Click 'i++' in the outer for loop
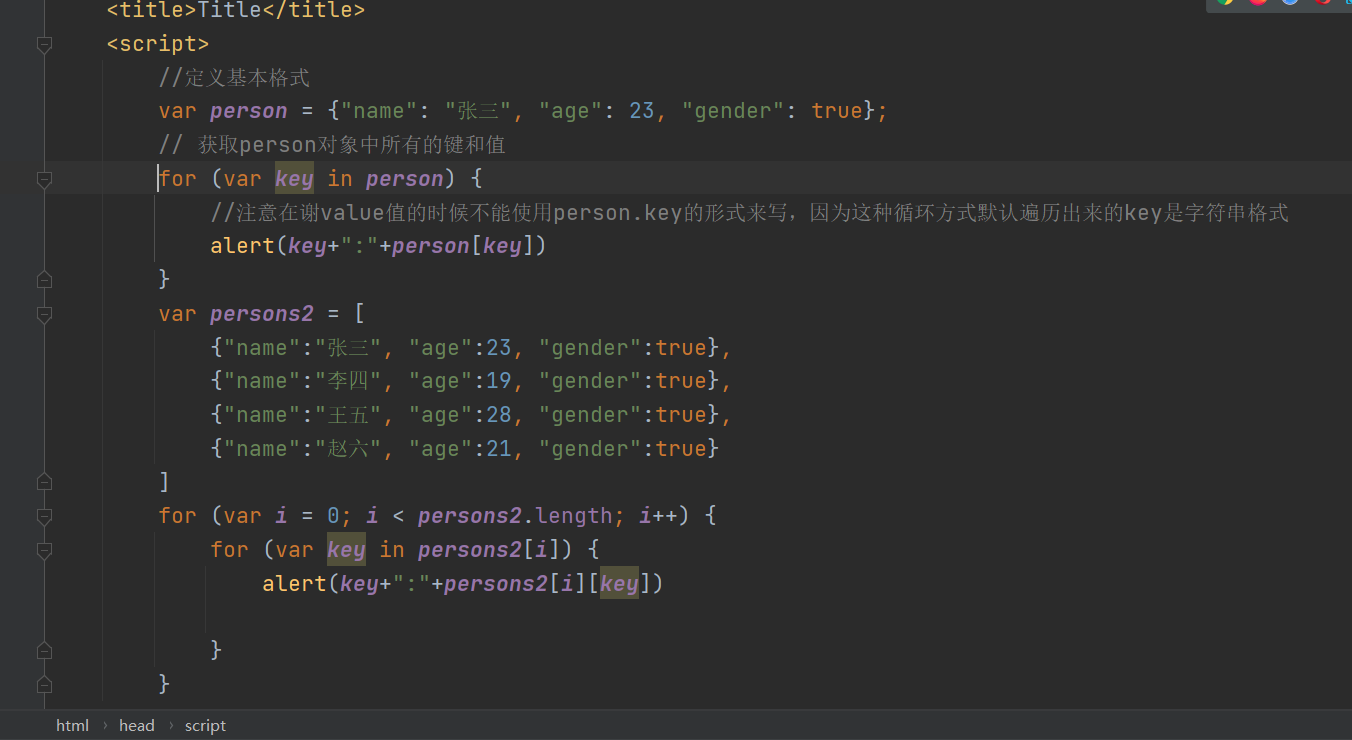The width and height of the screenshot is (1352, 740). [658, 516]
